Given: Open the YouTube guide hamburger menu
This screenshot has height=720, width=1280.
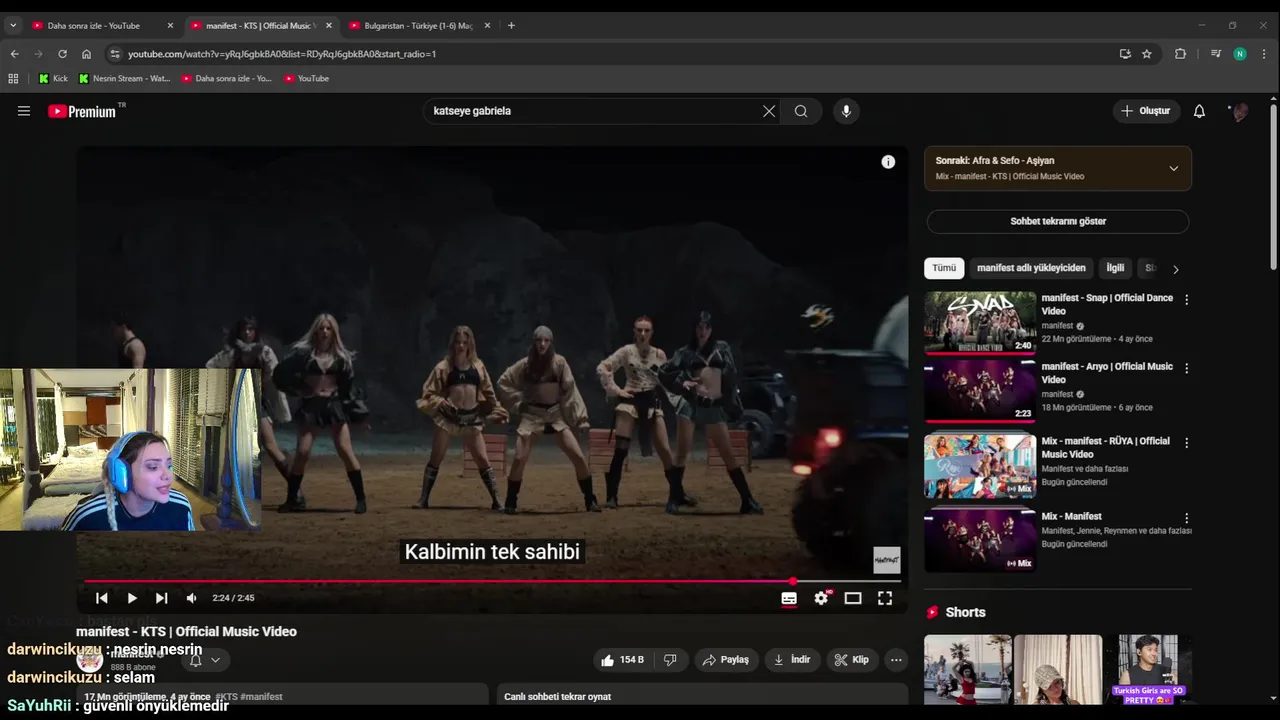Looking at the screenshot, I should 24,111.
